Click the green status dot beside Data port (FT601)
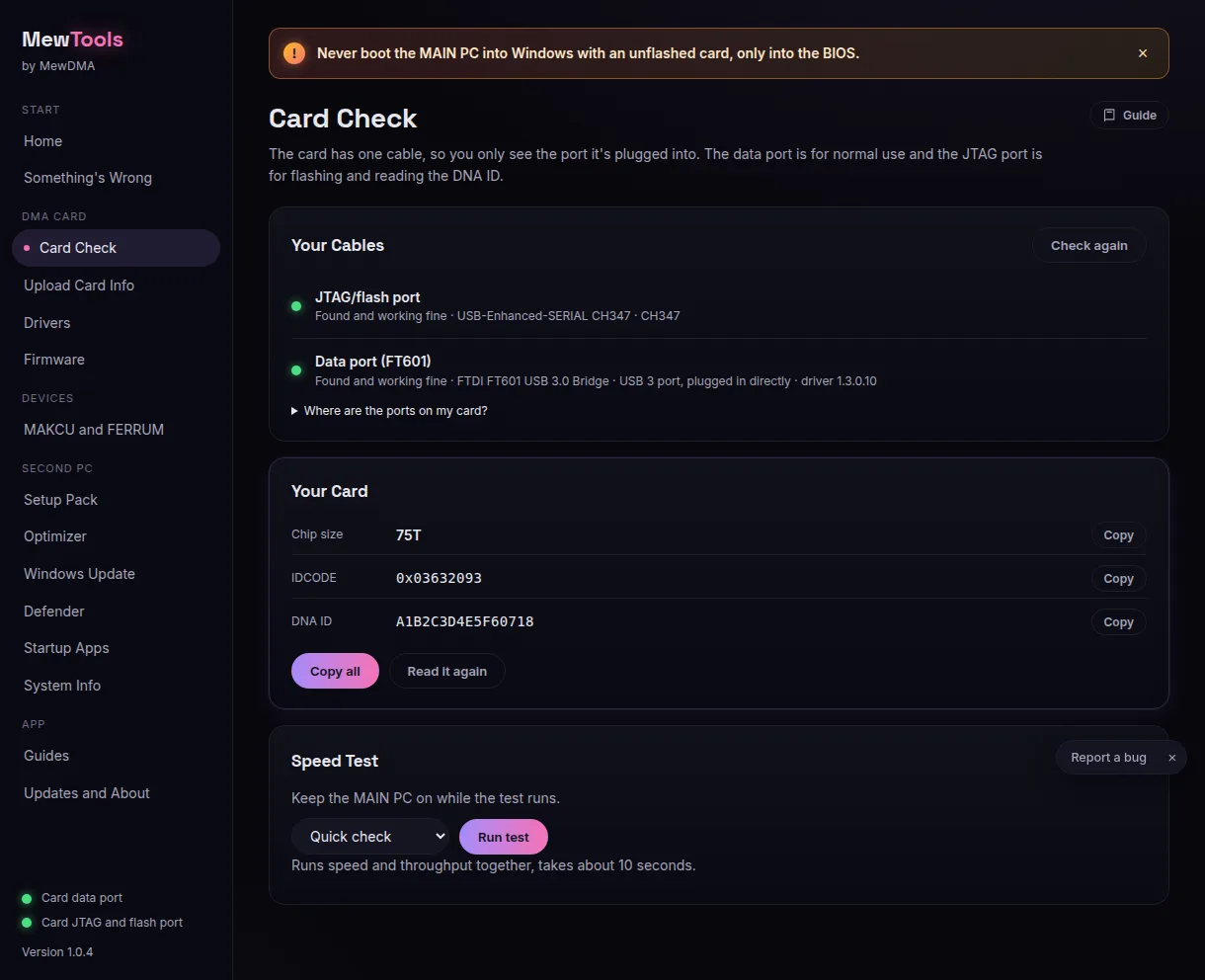The image size is (1205, 980). 296,370
